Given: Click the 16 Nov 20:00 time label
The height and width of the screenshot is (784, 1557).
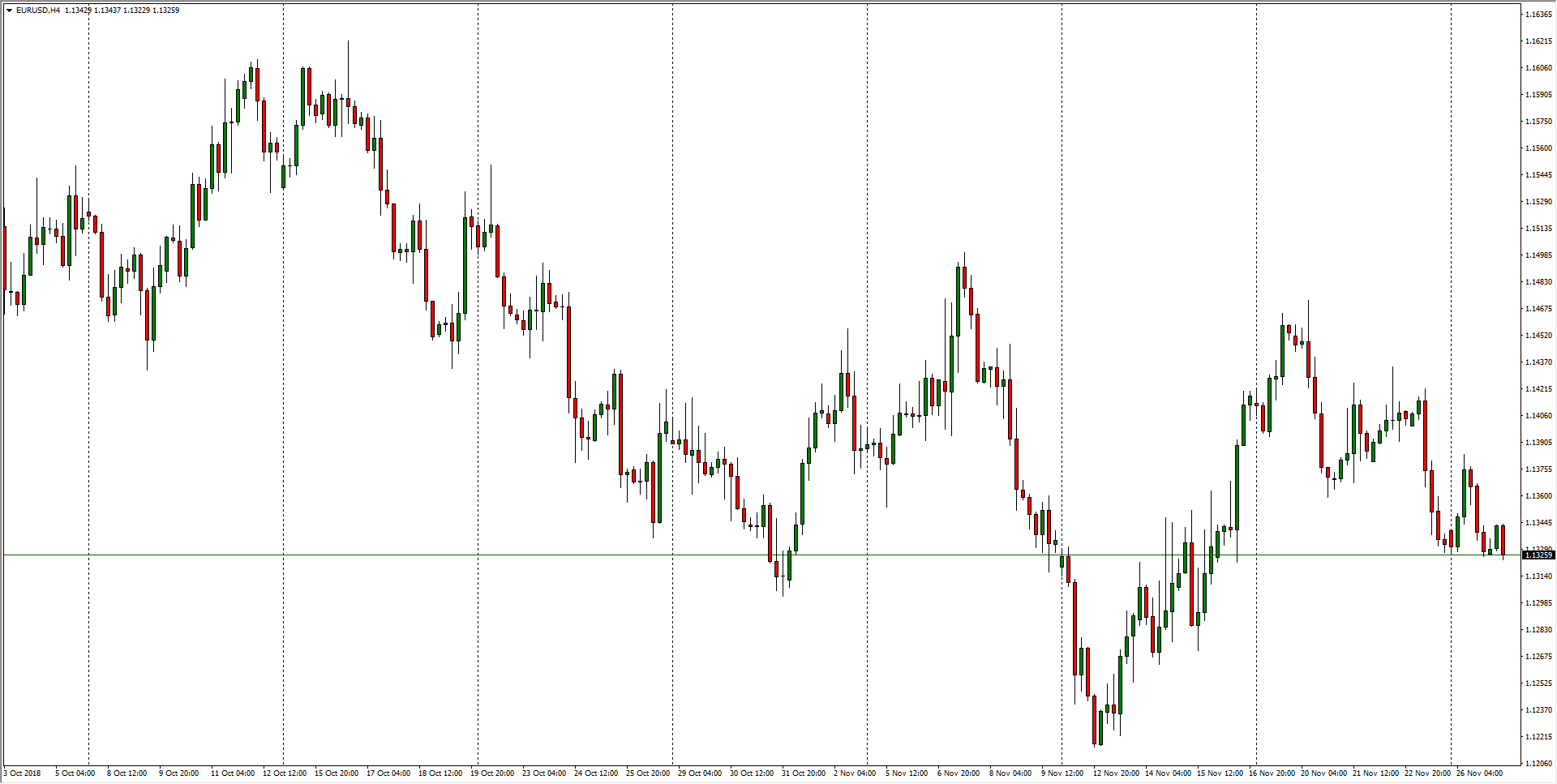Looking at the screenshot, I should point(1272,773).
